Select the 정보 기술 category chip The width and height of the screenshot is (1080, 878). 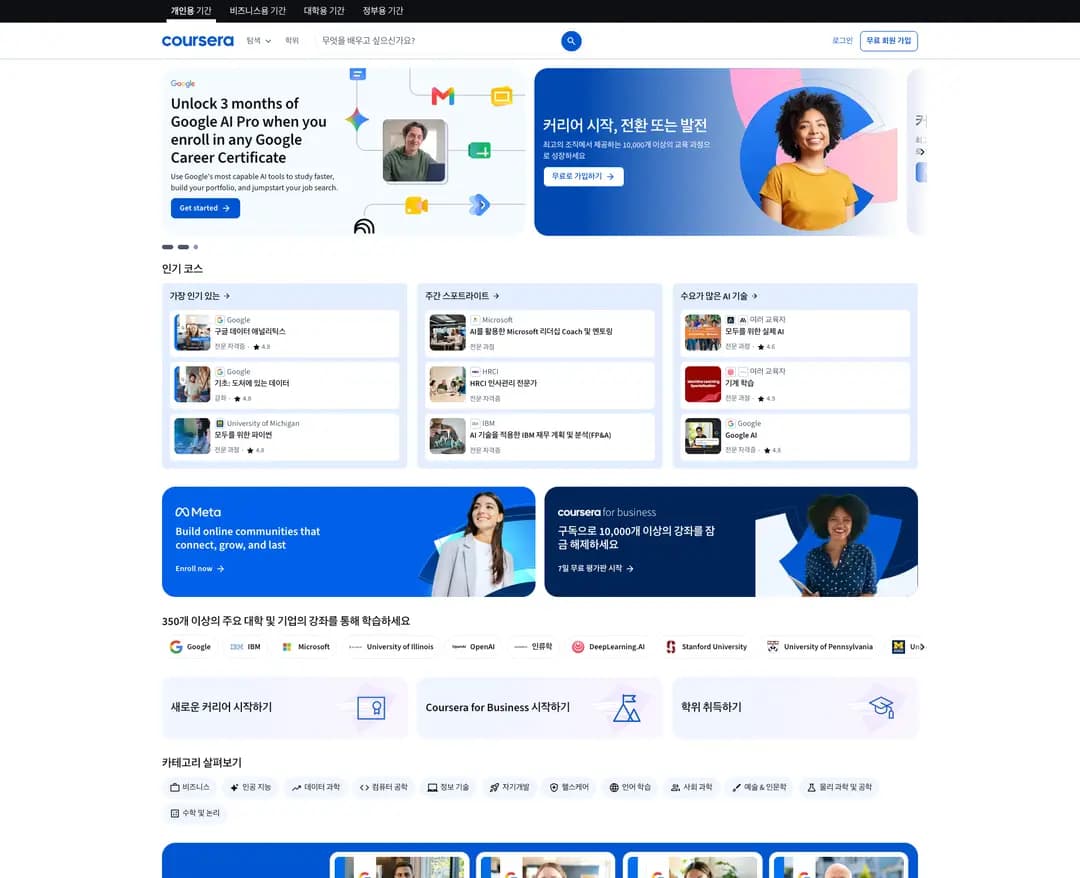(448, 787)
